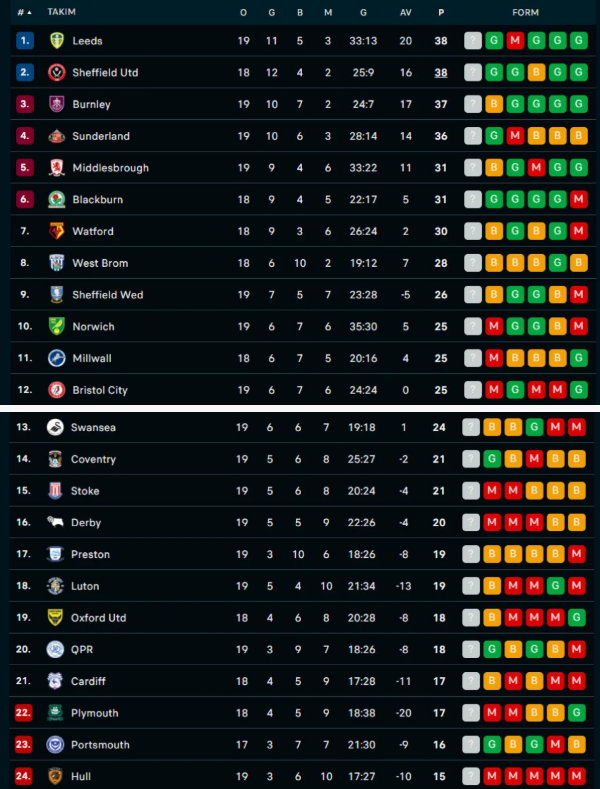This screenshot has height=789, width=600.
Task: Click the Plymouth club badge
Action: click(x=55, y=713)
